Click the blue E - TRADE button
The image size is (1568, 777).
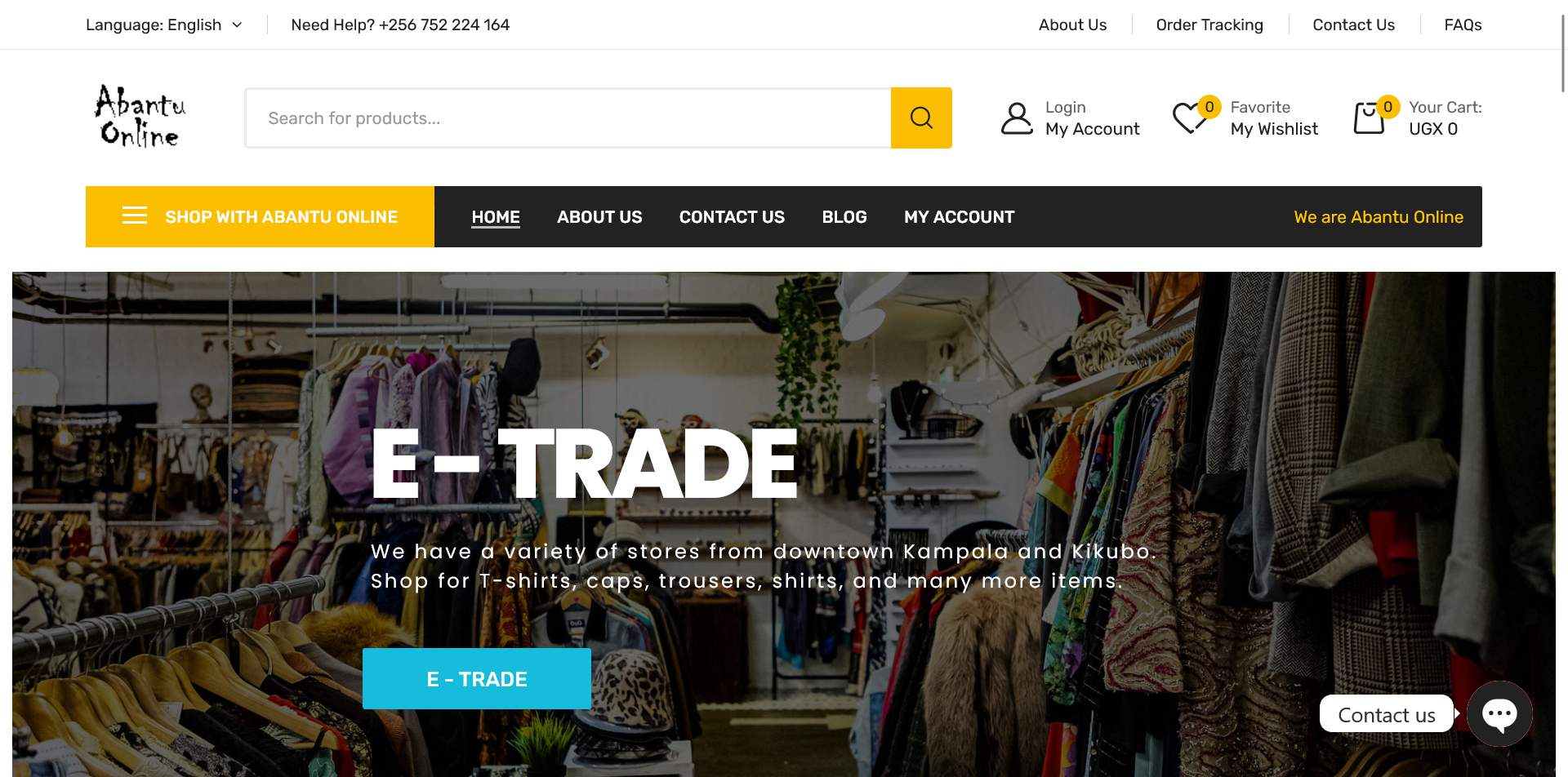tap(477, 679)
